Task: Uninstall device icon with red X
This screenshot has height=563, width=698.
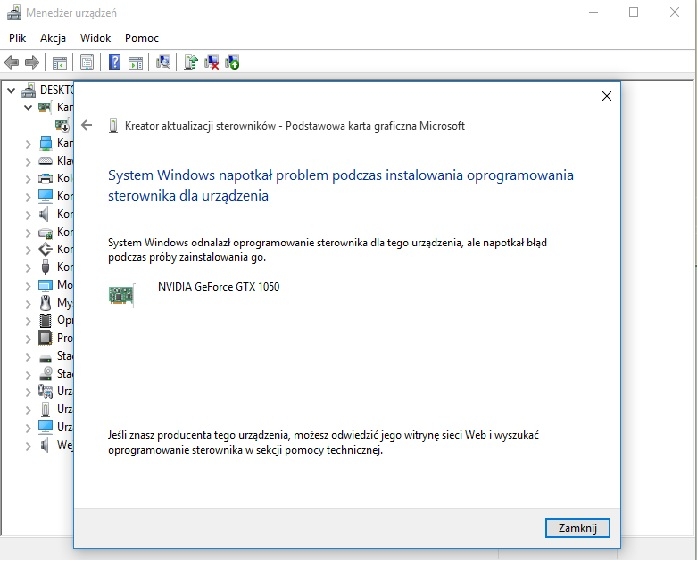Action: 211,62
